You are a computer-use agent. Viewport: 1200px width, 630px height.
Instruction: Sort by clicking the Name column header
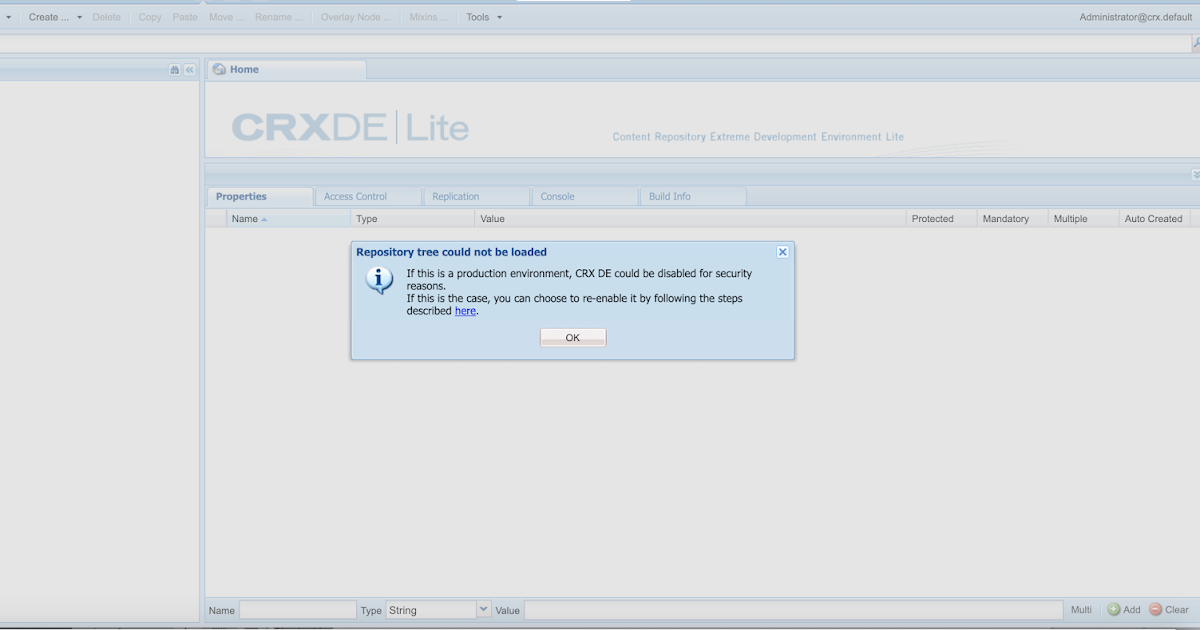[246, 218]
